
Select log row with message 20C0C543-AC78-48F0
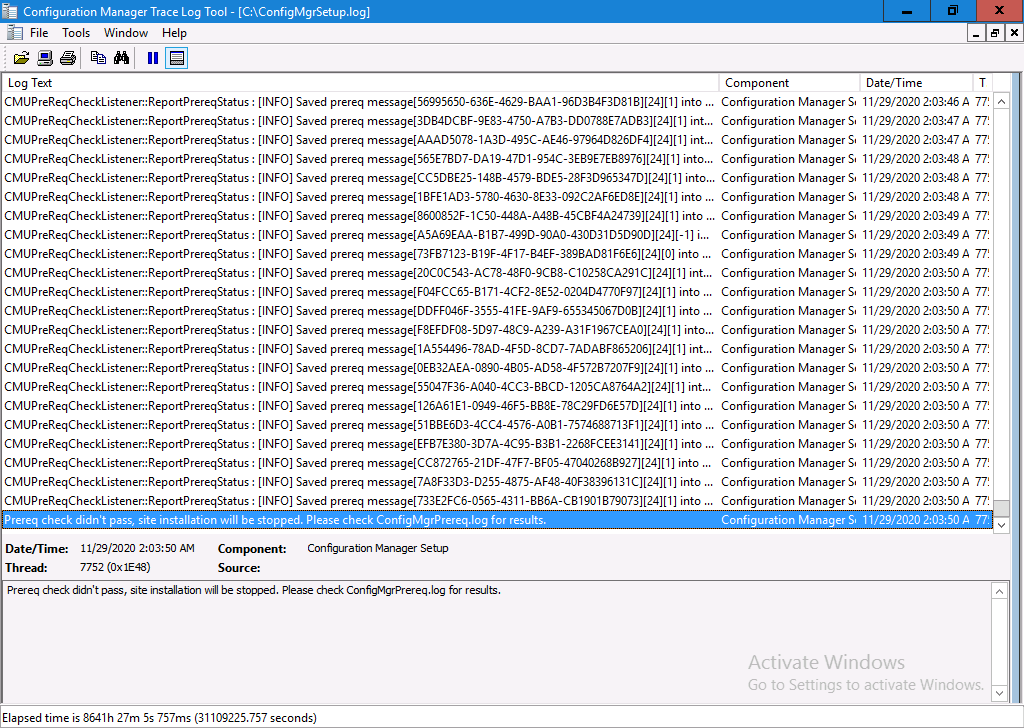497,272
